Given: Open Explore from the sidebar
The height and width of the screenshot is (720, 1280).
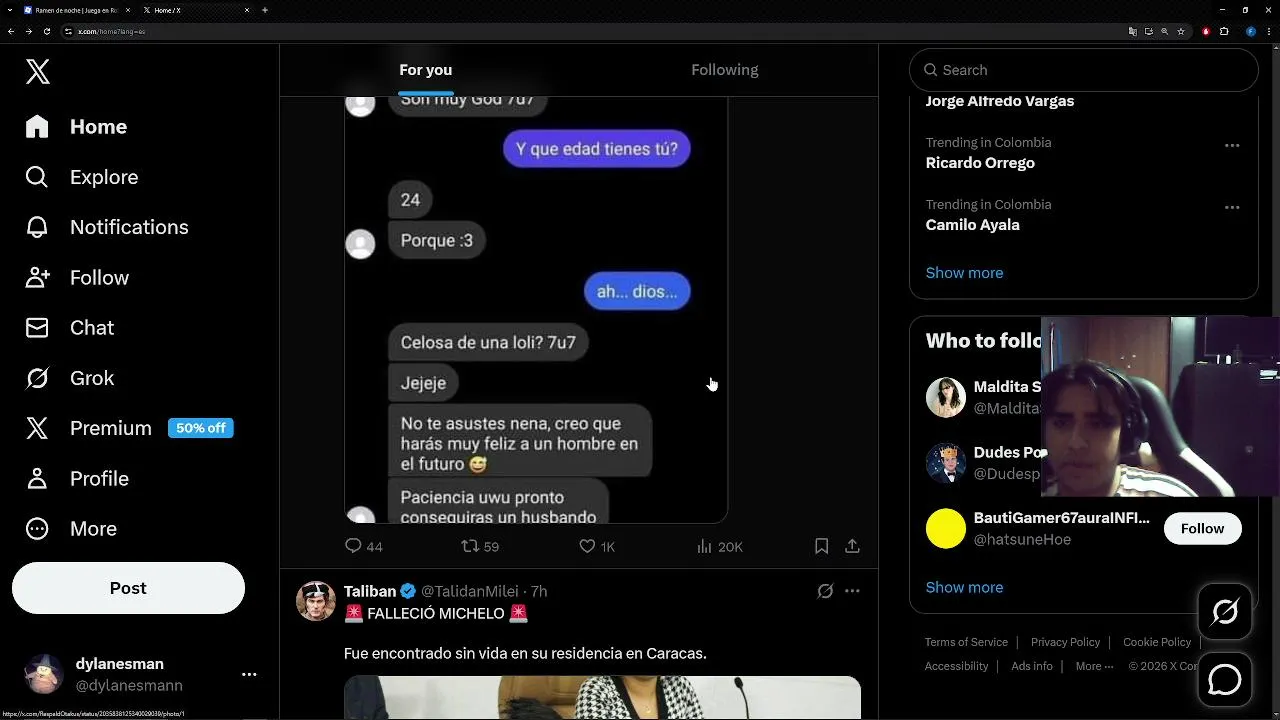Looking at the screenshot, I should coord(82,177).
